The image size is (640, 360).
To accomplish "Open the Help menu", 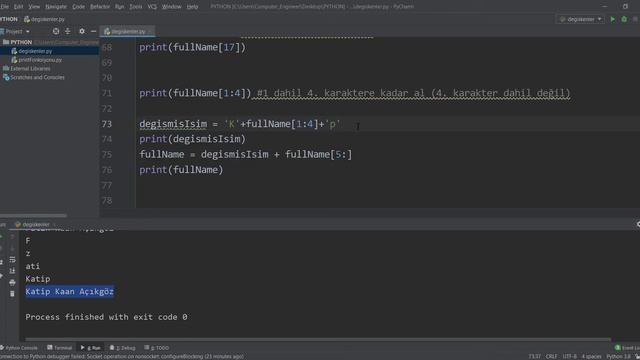I will (x=192, y=7).
